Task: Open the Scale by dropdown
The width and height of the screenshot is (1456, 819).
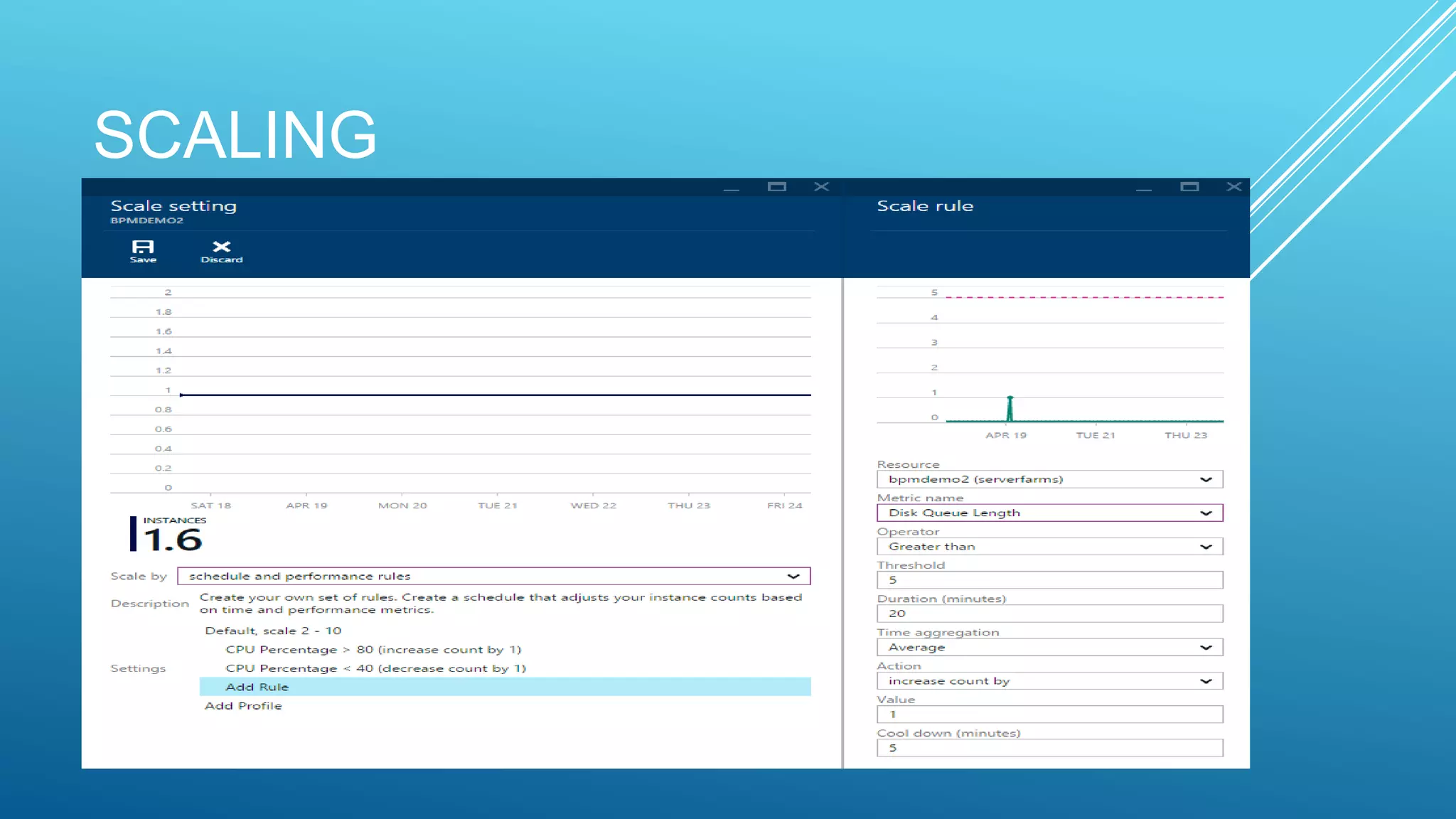Action: 793,577
